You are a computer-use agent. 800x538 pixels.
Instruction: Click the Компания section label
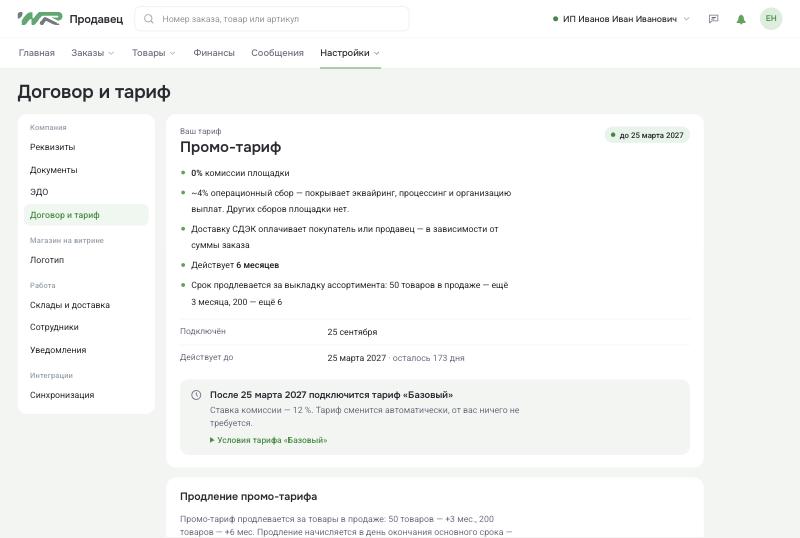pos(48,127)
